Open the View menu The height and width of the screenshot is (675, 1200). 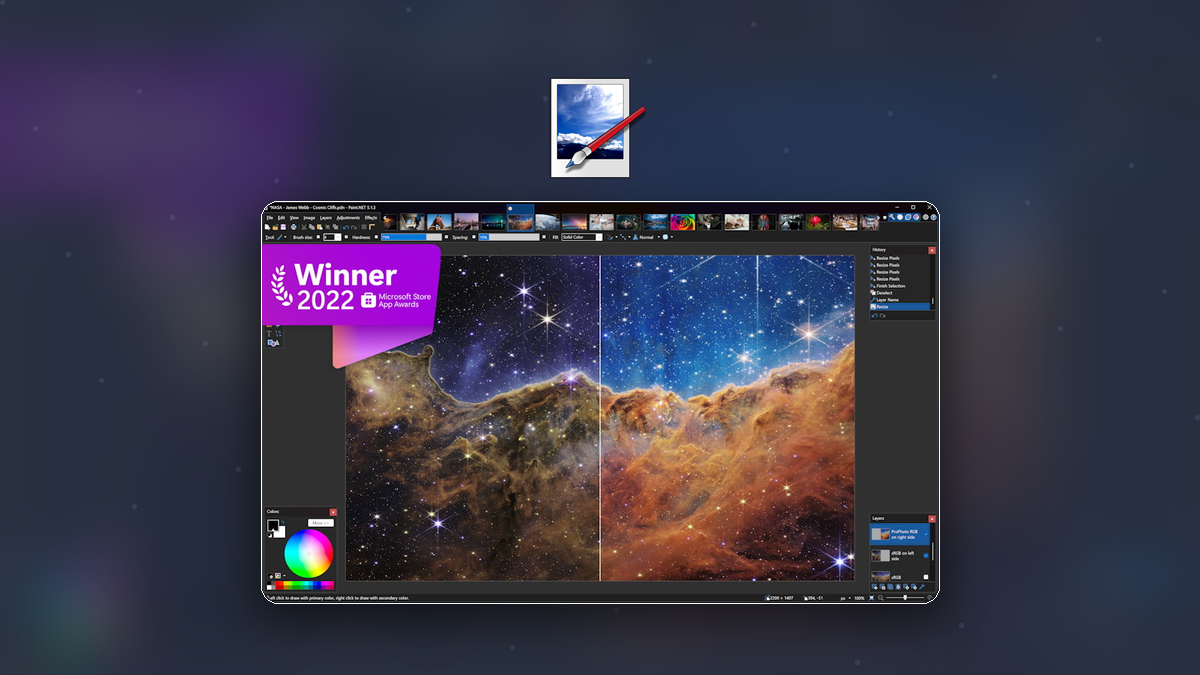click(294, 218)
